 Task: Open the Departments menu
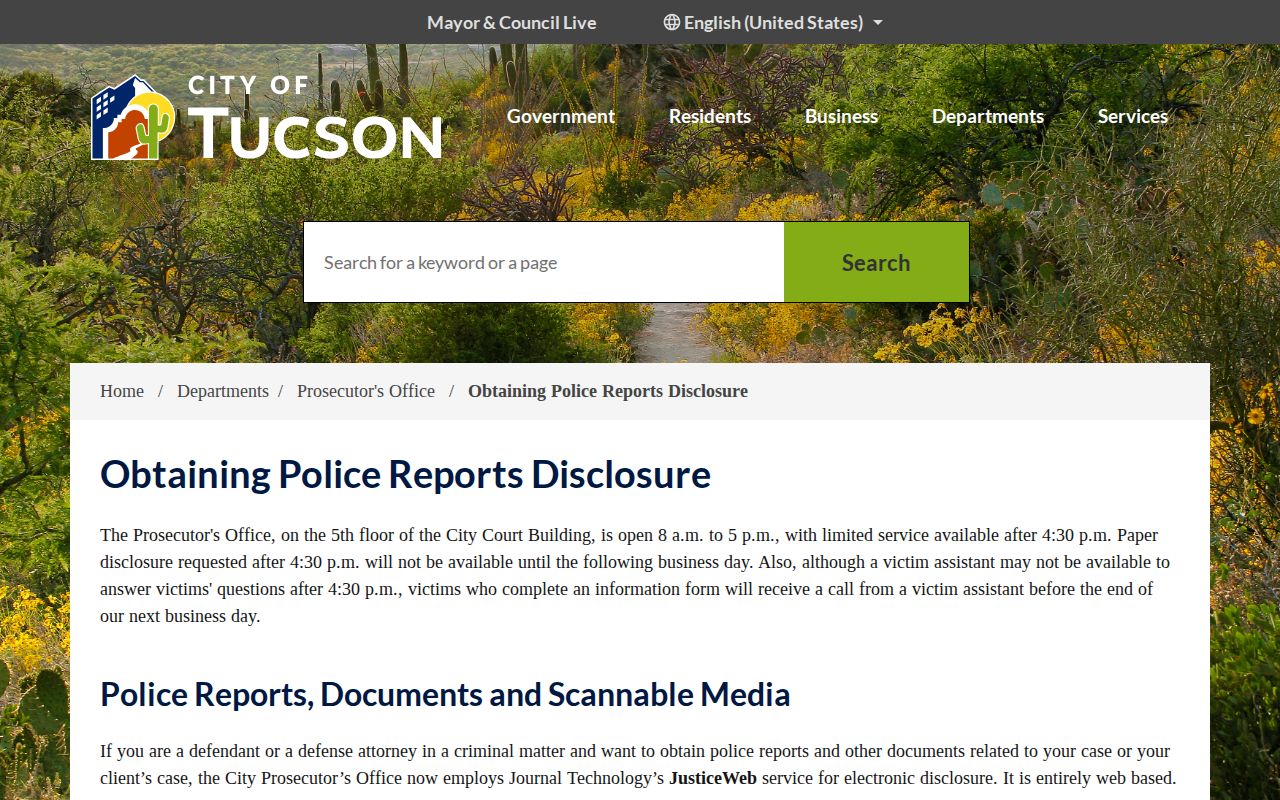tap(988, 116)
